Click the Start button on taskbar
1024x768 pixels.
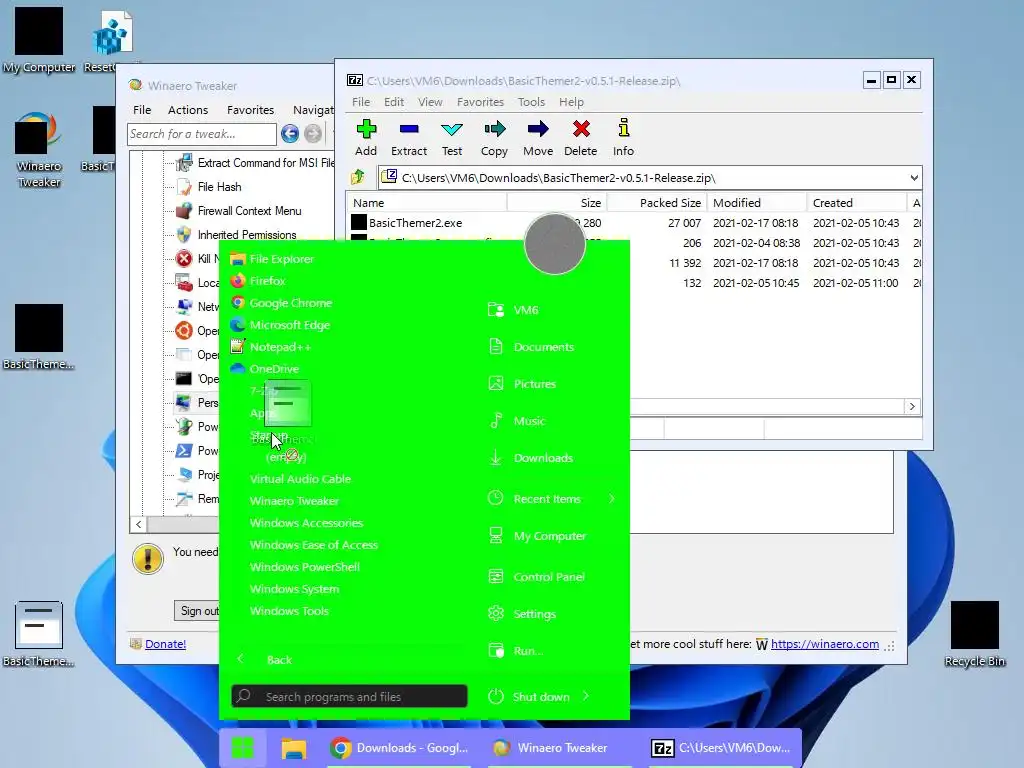(x=243, y=748)
